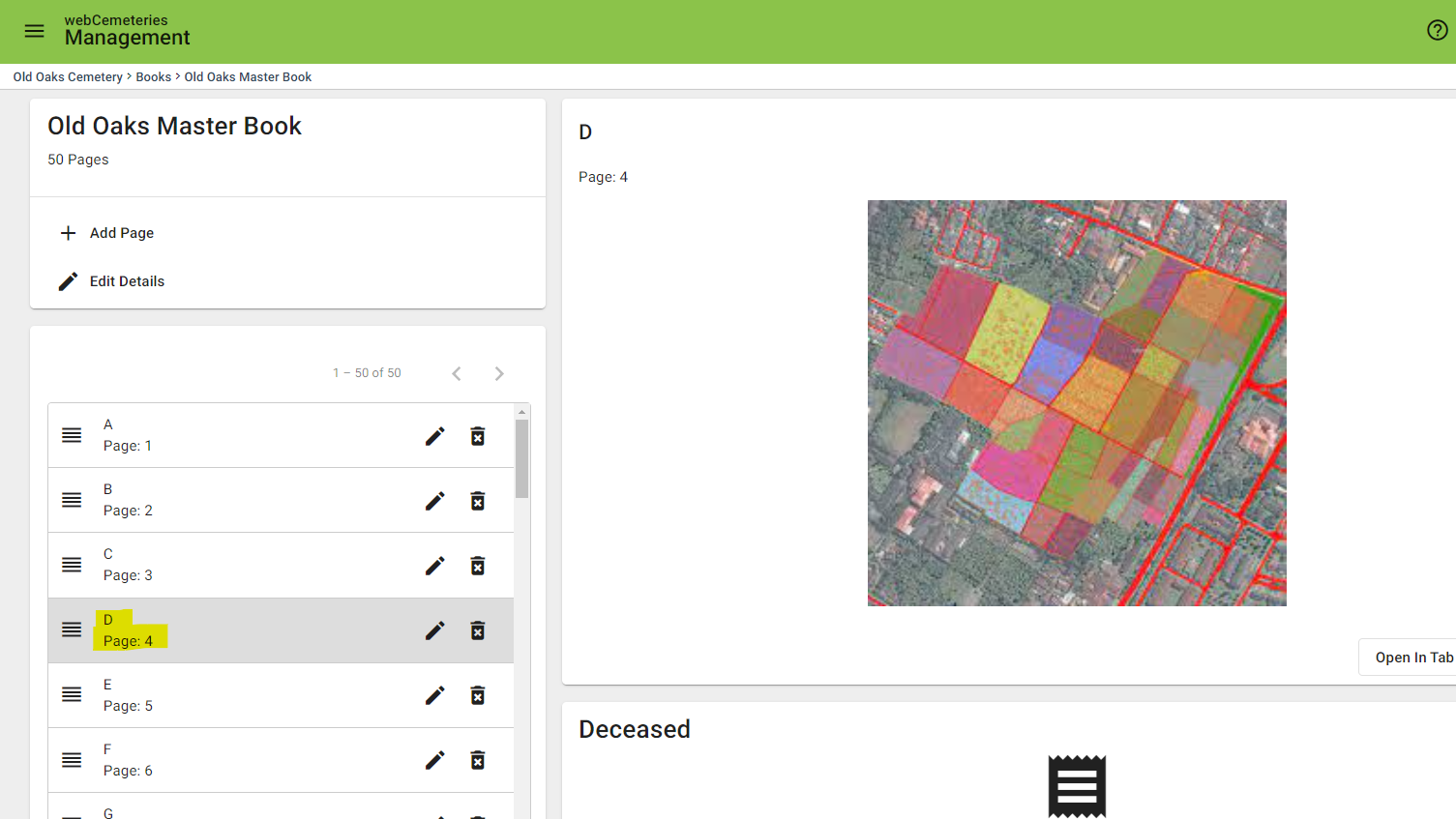Click the Open In Tab button
1456x819 pixels.
(x=1410, y=658)
